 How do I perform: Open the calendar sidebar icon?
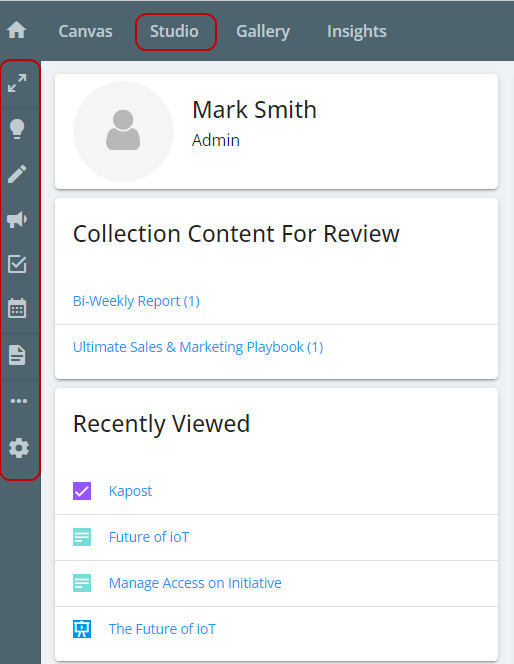pyautogui.click(x=17, y=308)
